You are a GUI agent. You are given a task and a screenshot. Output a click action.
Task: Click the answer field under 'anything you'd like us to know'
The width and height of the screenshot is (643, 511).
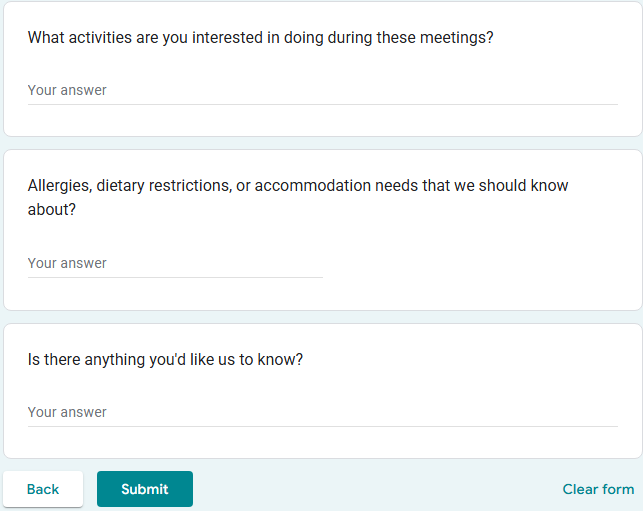(322, 412)
